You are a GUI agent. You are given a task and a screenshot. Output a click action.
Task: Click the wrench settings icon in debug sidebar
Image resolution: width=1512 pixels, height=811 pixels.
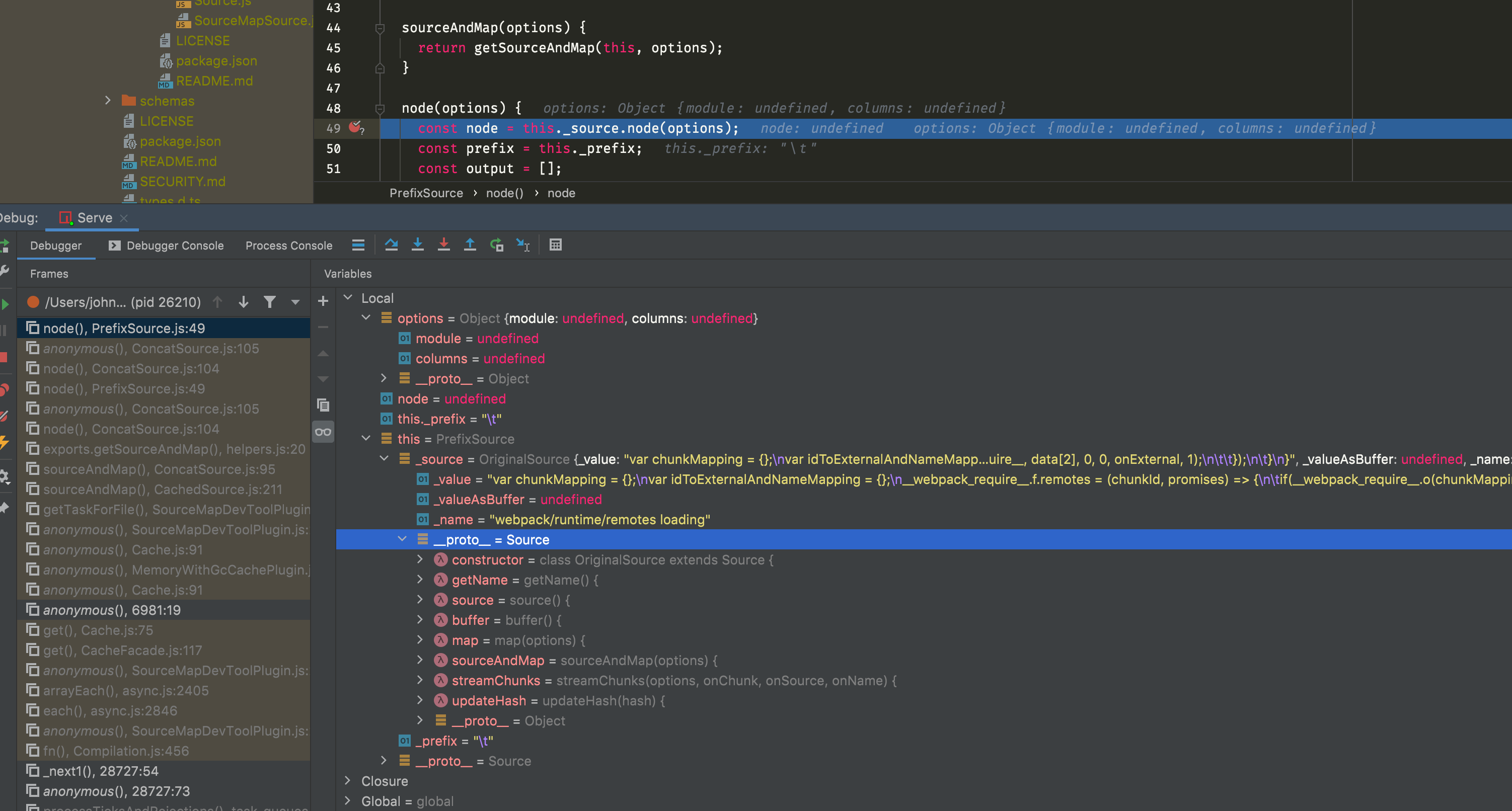tap(5, 271)
